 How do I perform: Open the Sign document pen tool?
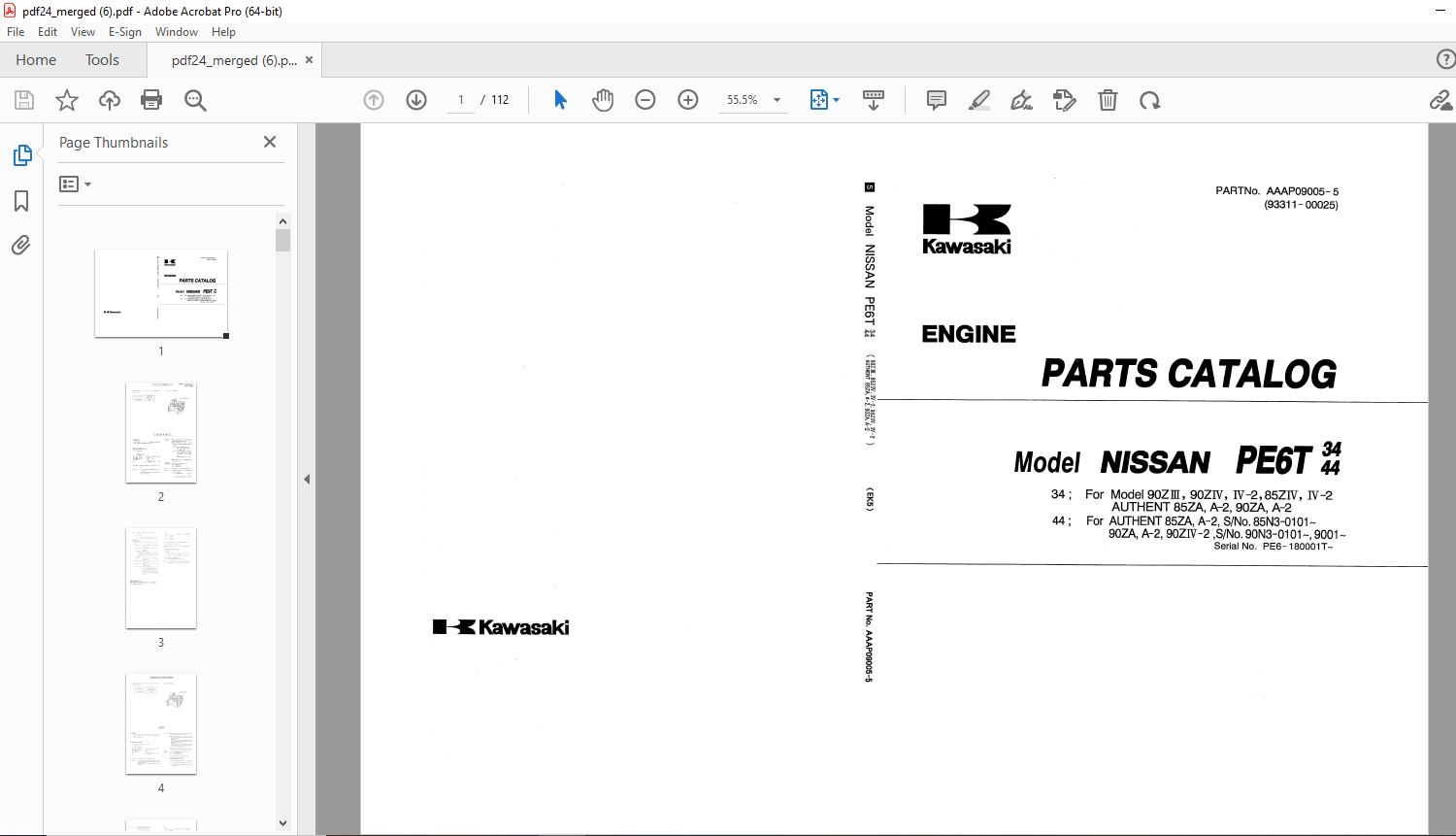click(x=1021, y=100)
